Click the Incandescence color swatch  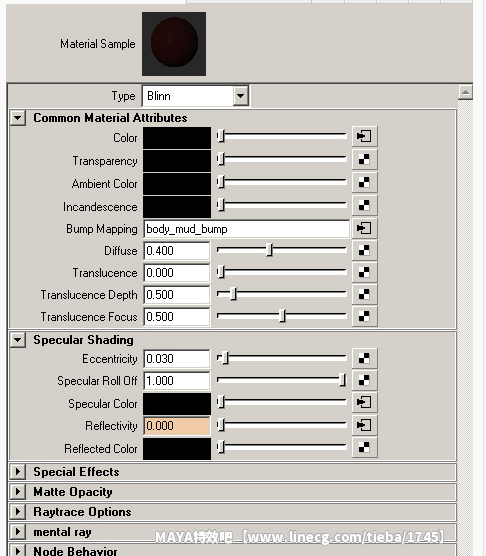point(177,207)
